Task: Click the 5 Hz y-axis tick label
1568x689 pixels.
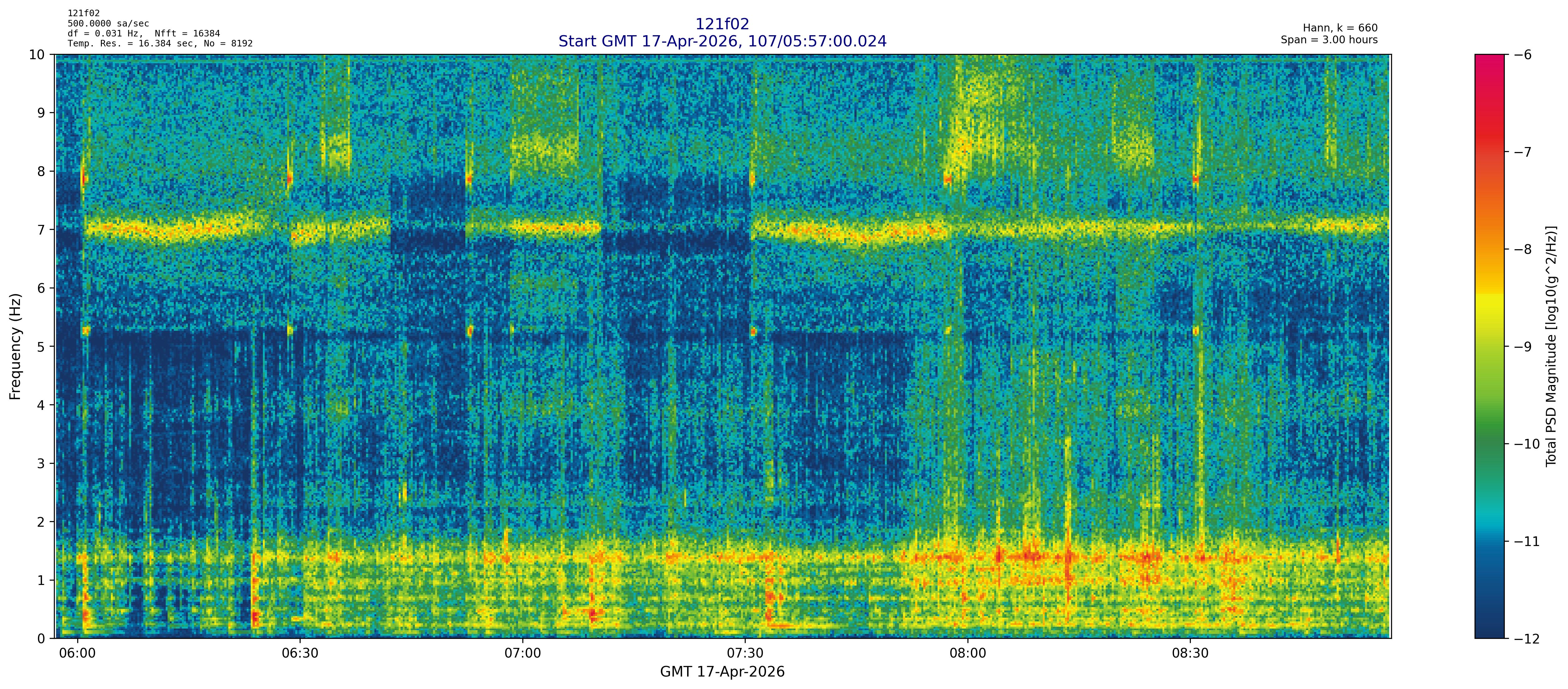Action: [x=41, y=346]
